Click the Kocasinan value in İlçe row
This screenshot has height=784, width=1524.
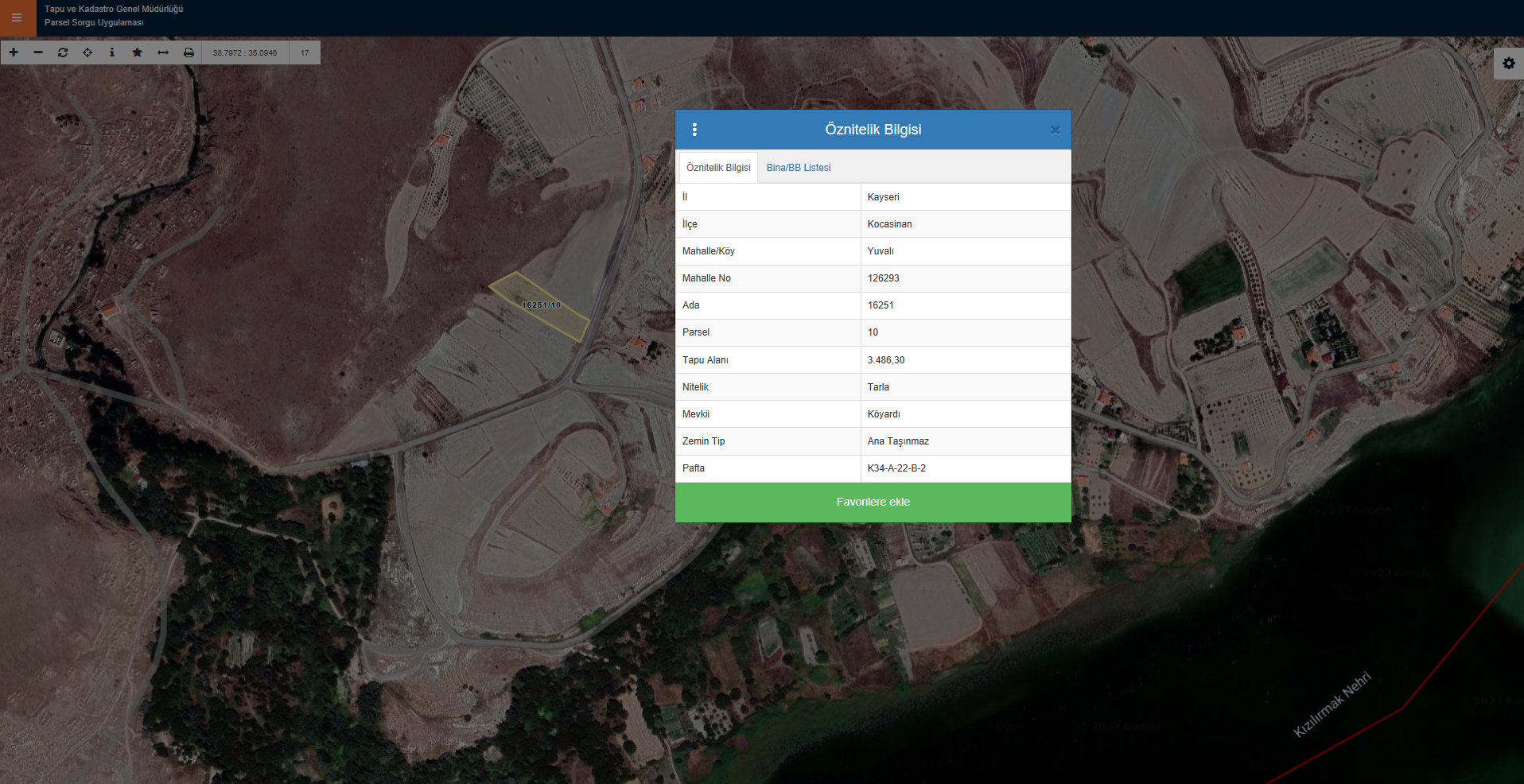pos(890,224)
